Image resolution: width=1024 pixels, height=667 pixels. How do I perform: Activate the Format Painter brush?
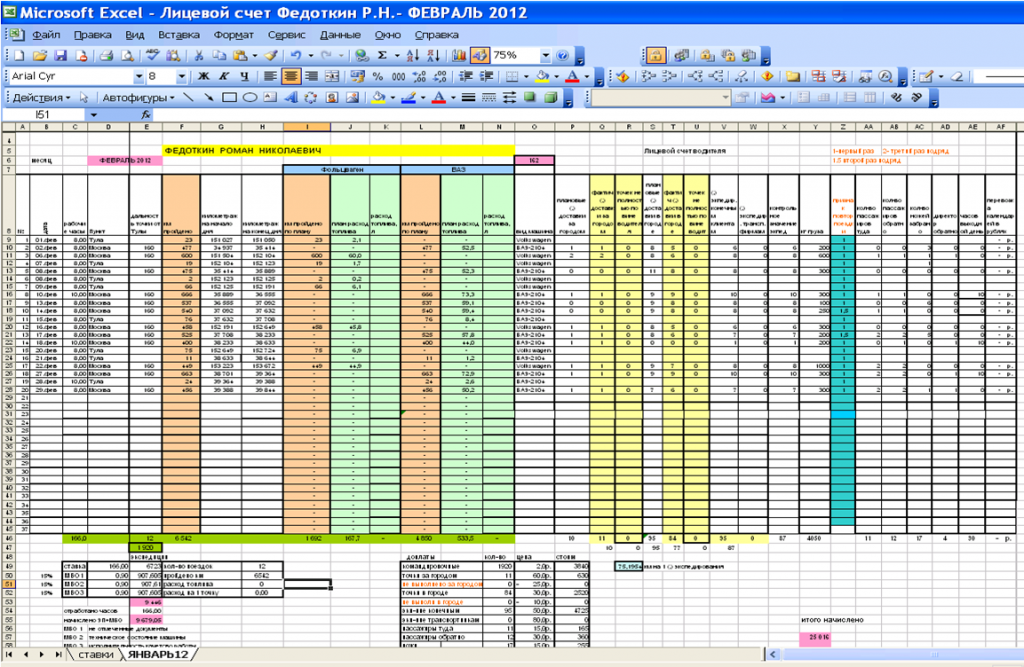coord(271,56)
